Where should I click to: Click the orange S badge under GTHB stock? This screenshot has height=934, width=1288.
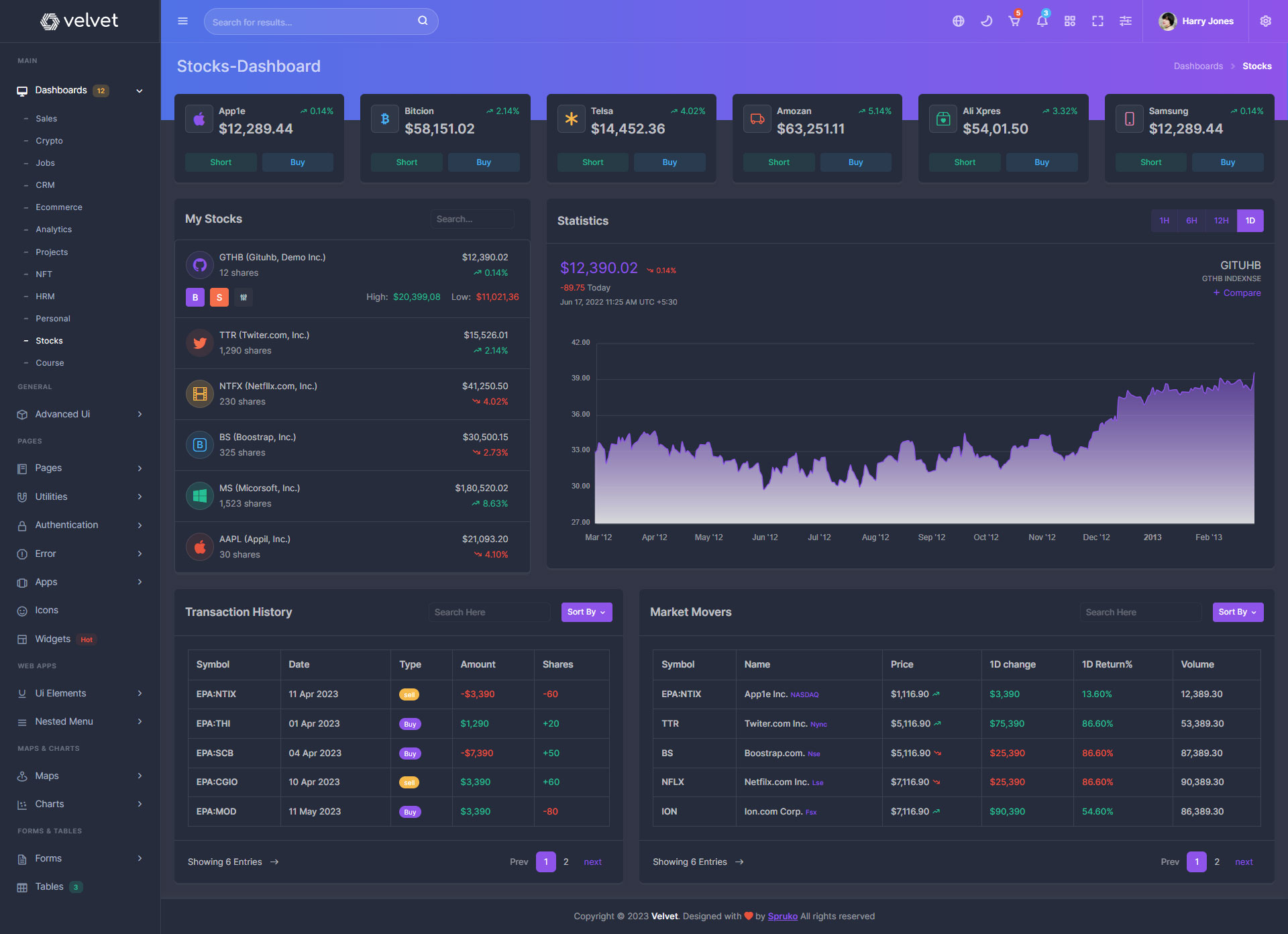pyautogui.click(x=219, y=297)
